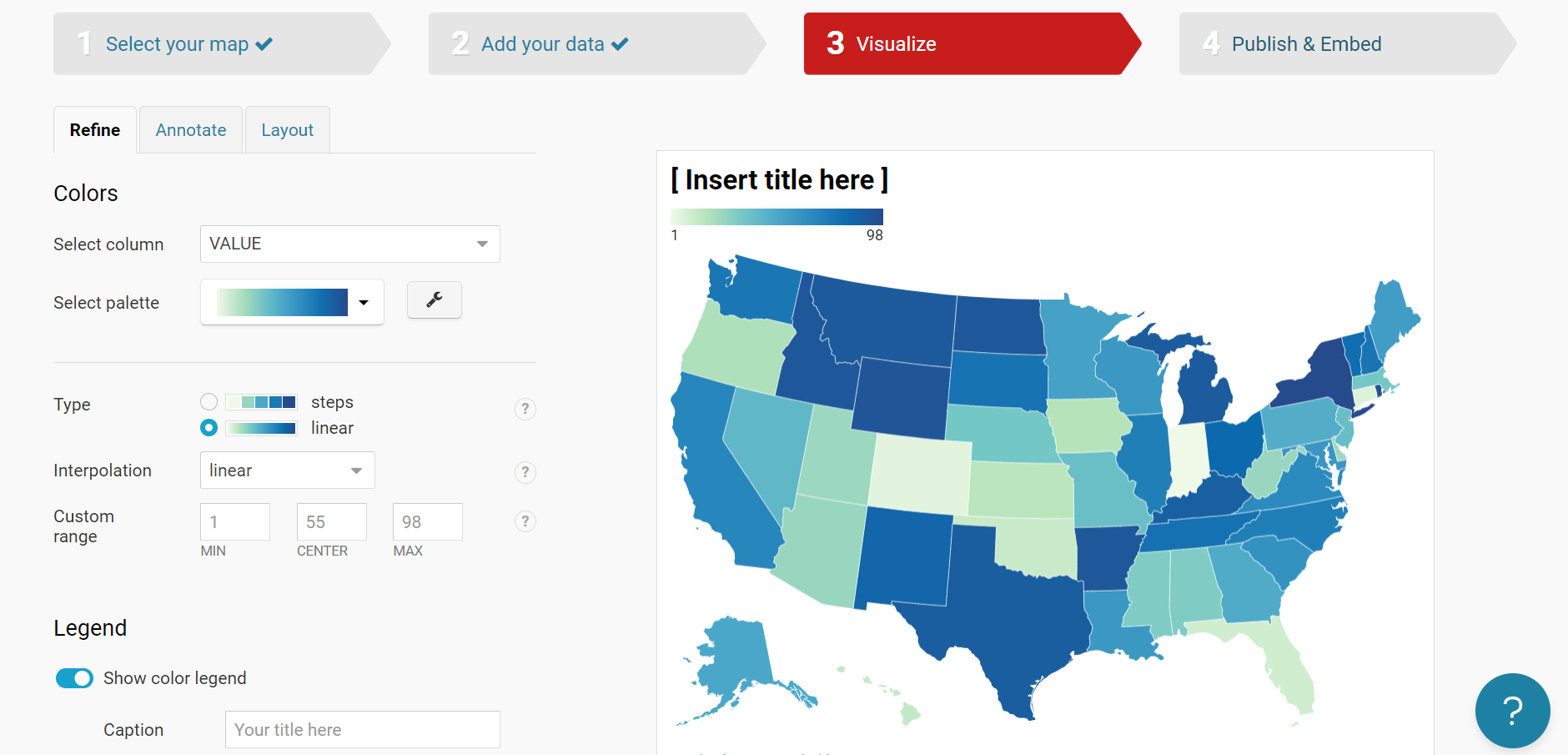Select the linear type radio button
The width and height of the screenshot is (1568, 755).
click(x=209, y=428)
